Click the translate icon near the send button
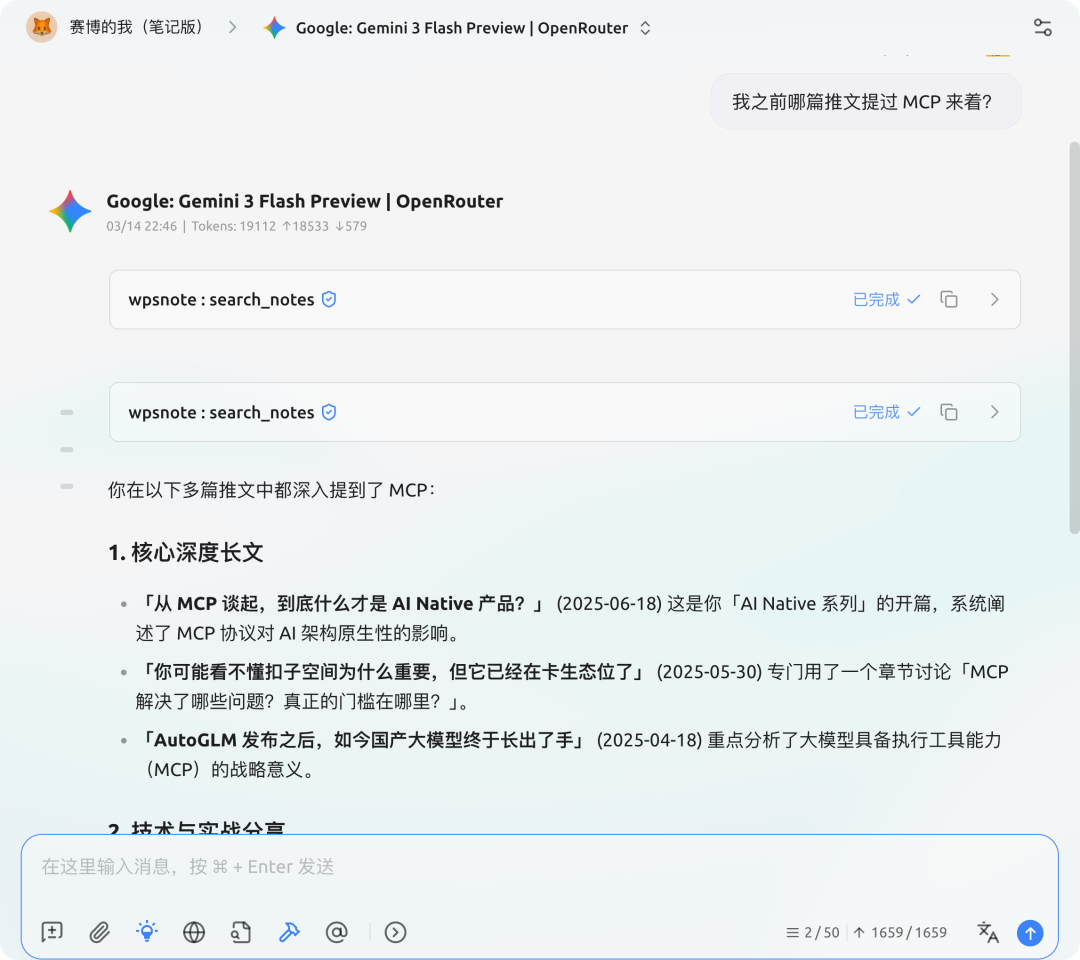Screen dimensions: 1080x960 pos(988,932)
